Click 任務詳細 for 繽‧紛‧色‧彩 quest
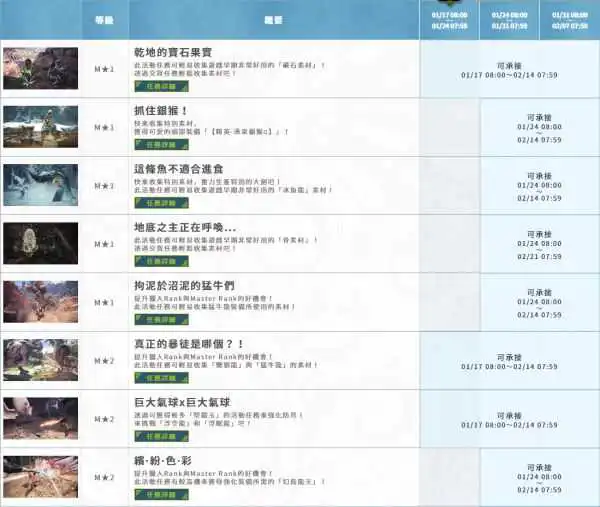This screenshot has height=507, width=600. [x=154, y=494]
